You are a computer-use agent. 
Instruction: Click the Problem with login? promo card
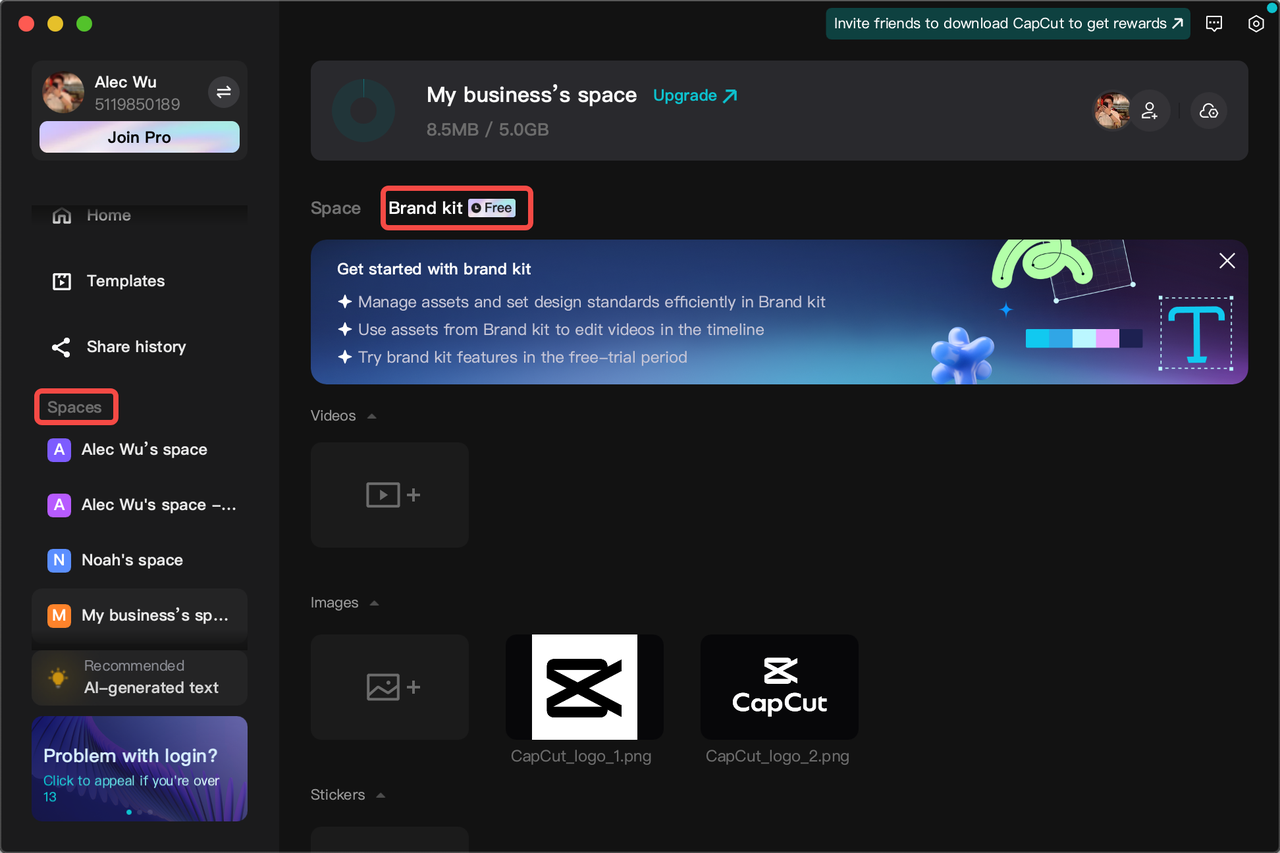pyautogui.click(x=140, y=768)
